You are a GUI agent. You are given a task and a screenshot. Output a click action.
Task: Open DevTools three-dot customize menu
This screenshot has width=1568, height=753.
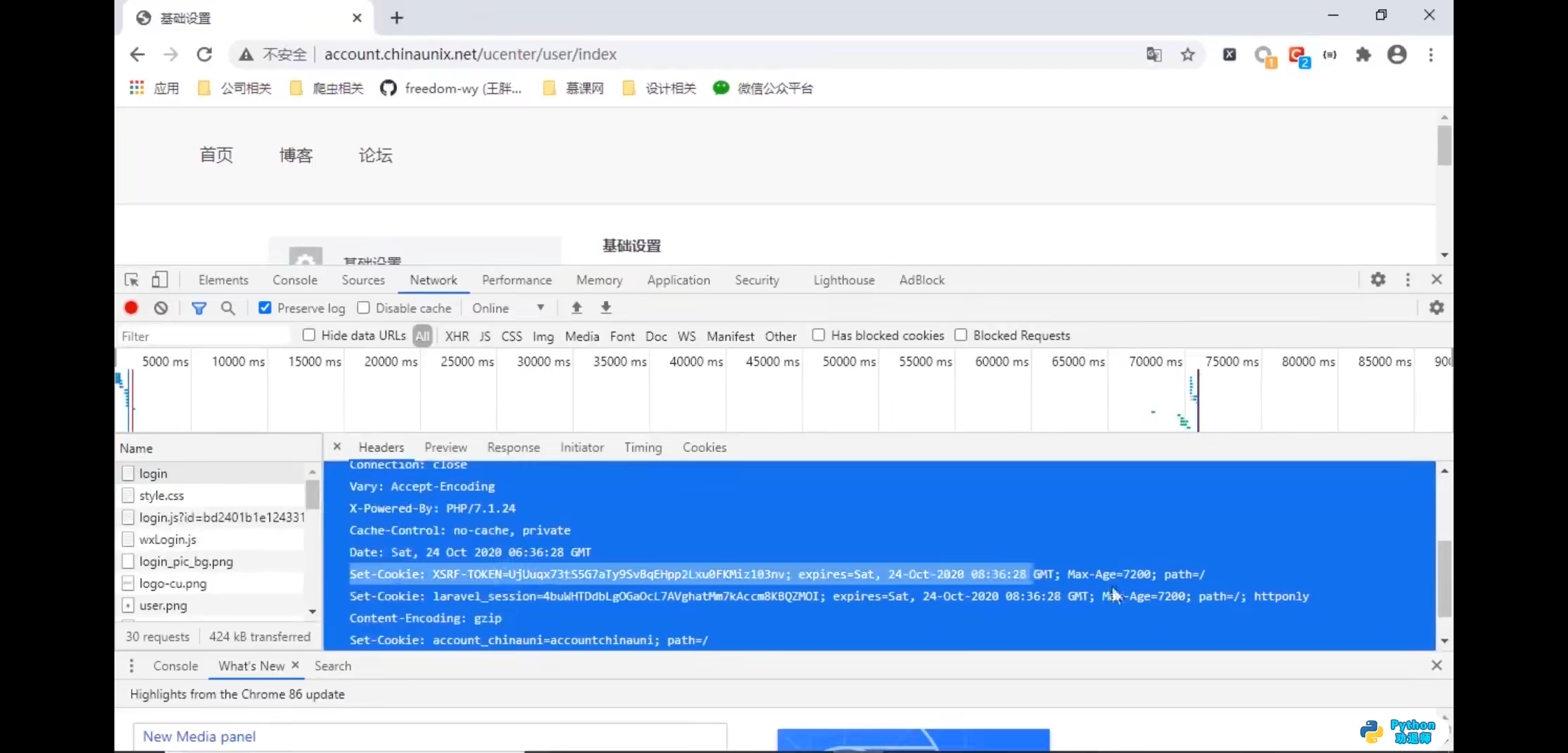pyautogui.click(x=1408, y=280)
